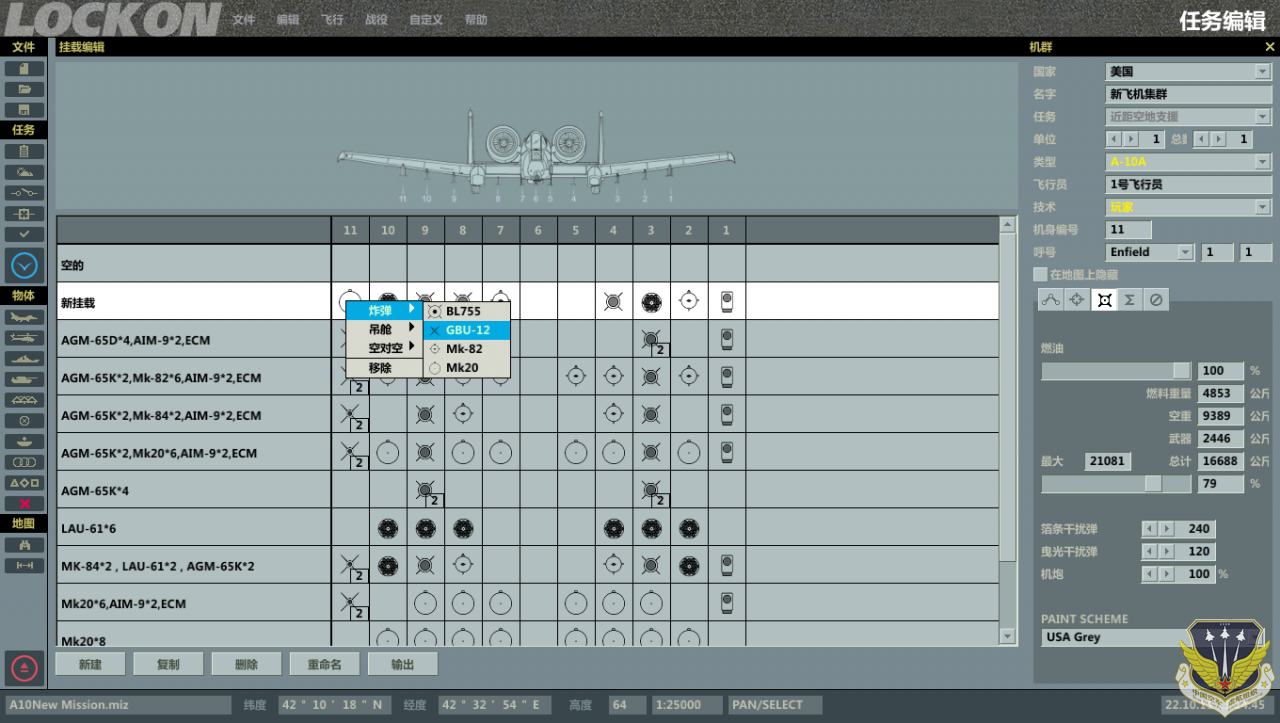Click the payload list scroll down arrow

tap(1008, 635)
